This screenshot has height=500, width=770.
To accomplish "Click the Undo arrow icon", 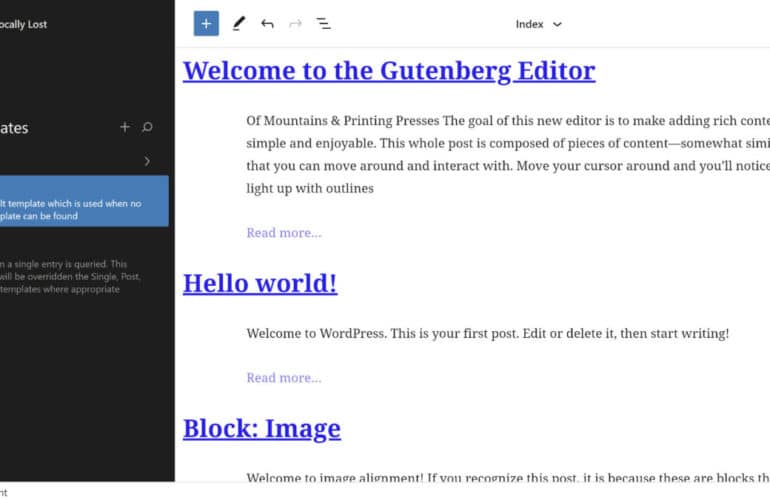I will coord(267,24).
